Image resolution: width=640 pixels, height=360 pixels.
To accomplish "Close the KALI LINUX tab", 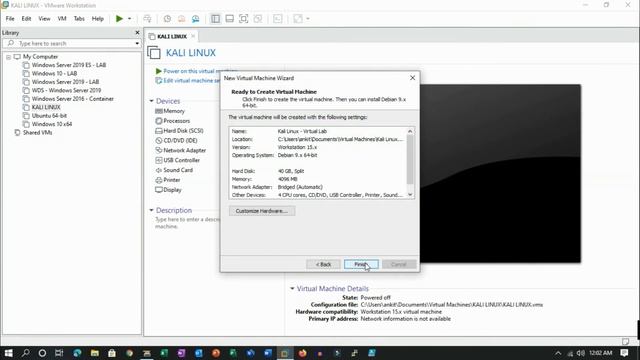I will [x=193, y=36].
